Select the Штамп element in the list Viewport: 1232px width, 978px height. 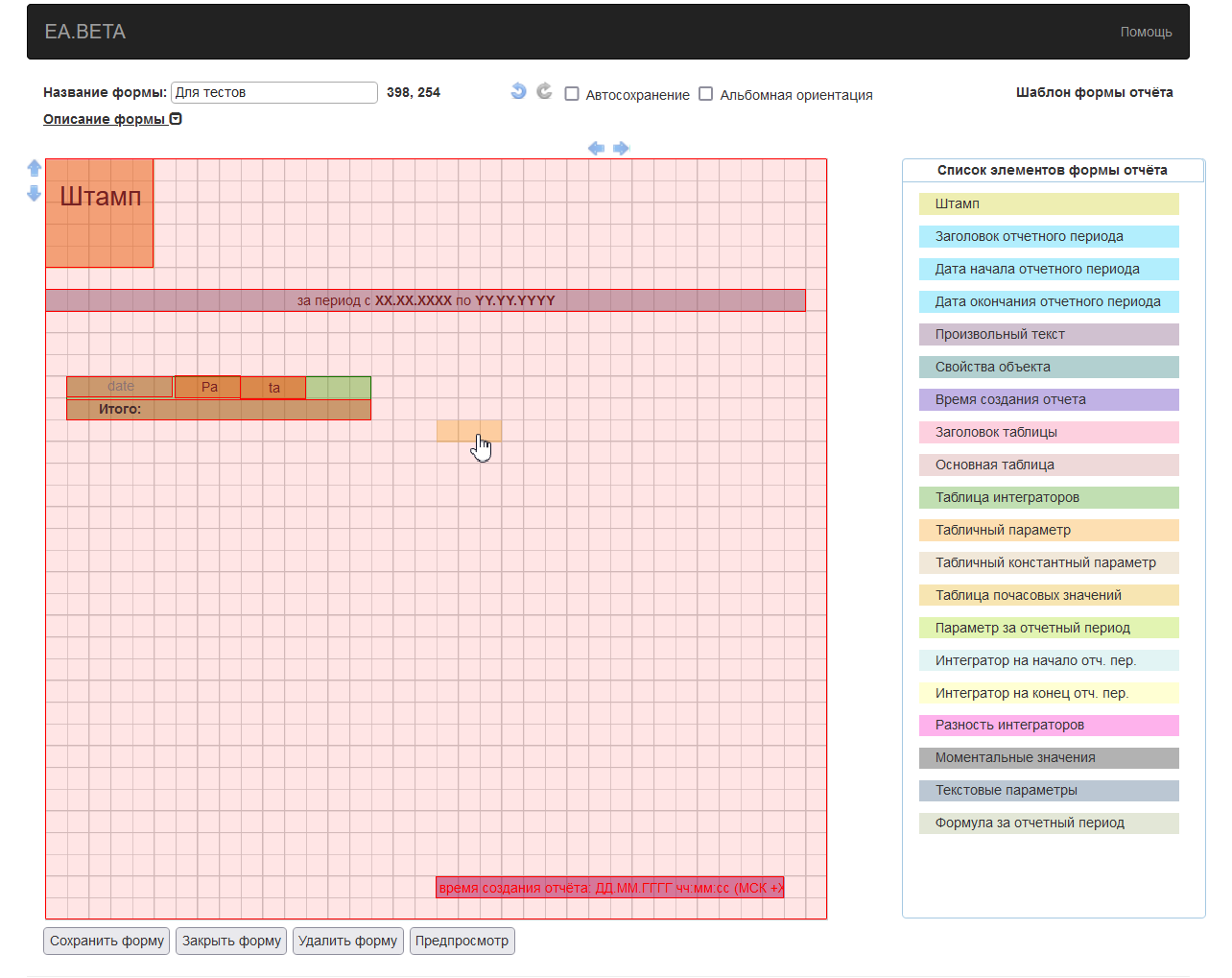1048,203
